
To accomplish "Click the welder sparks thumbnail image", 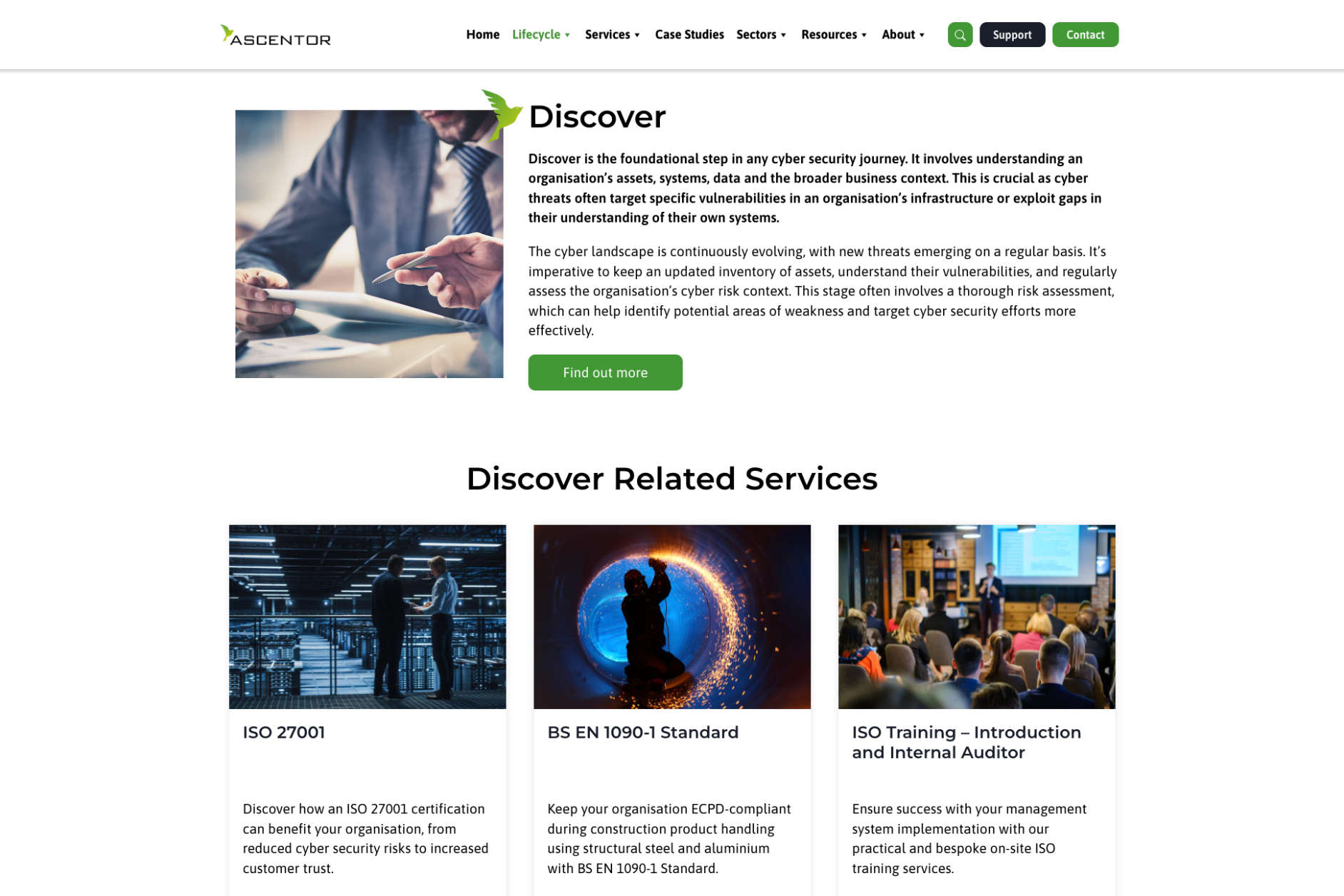I will pos(672,617).
